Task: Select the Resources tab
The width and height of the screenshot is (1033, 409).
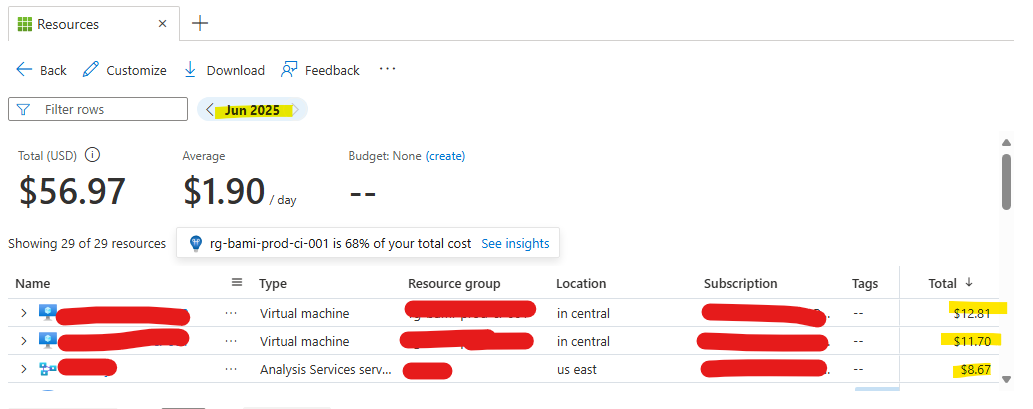Action: (94, 24)
